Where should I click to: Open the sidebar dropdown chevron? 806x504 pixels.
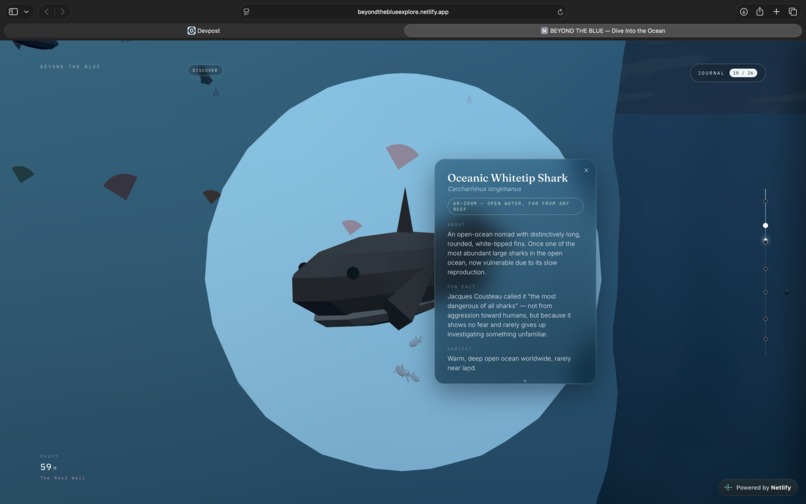tap(26, 12)
